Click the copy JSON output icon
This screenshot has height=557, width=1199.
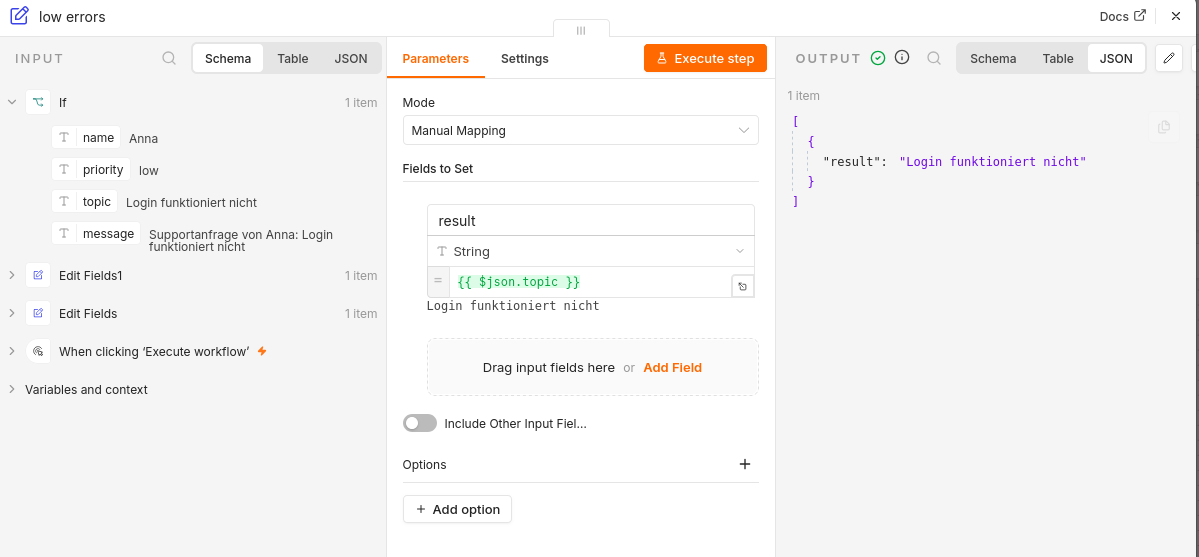click(1164, 127)
